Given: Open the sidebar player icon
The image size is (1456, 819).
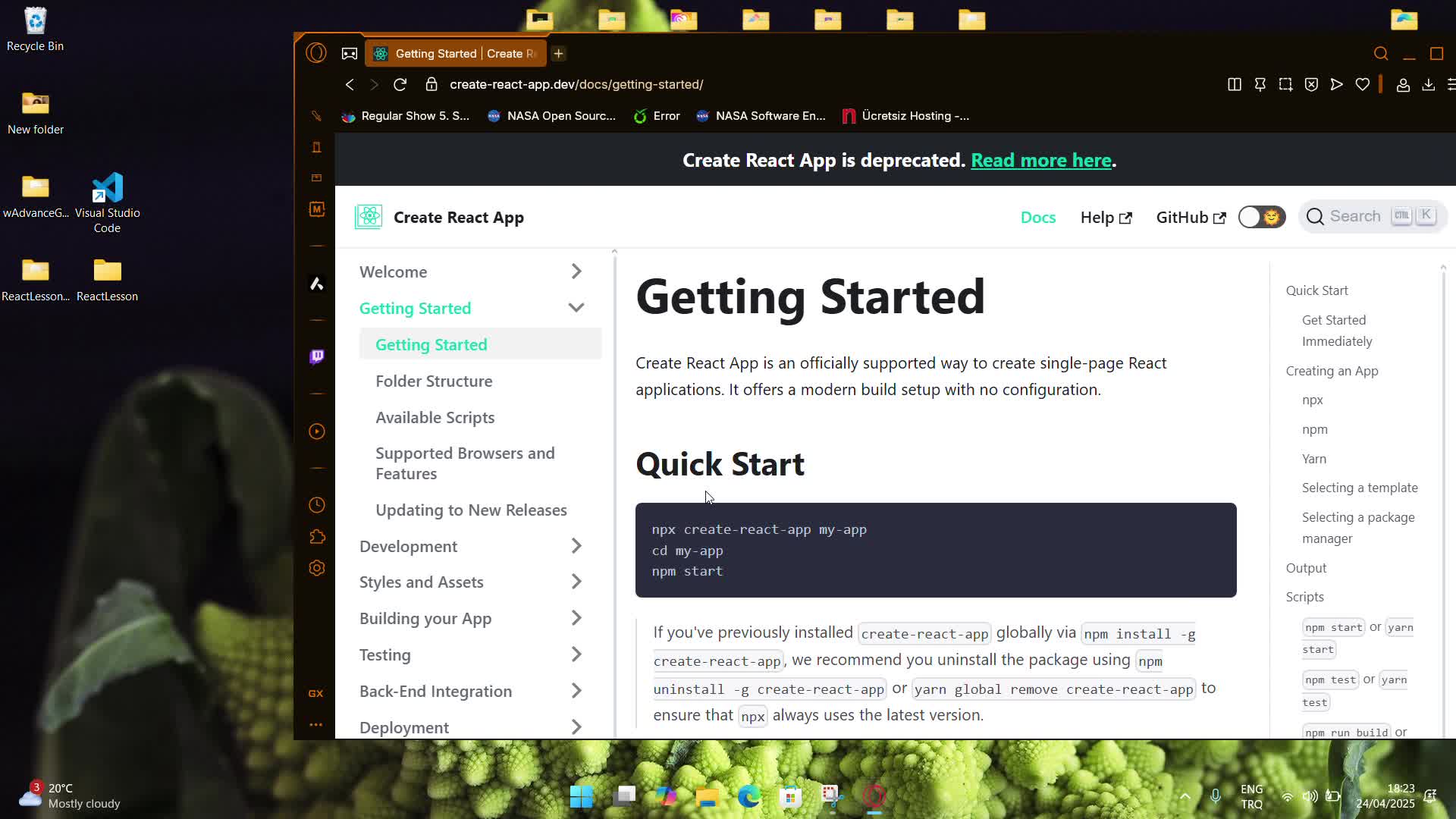Looking at the screenshot, I should [317, 431].
